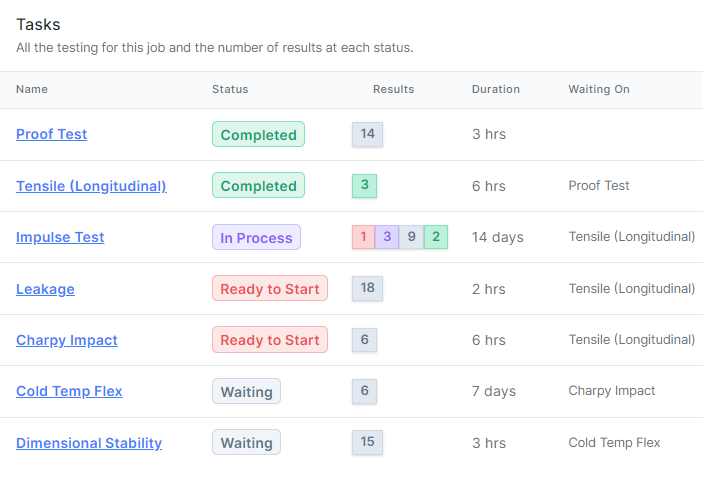This screenshot has width=703, height=478.
Task: Click the Status column header
Action: click(230, 89)
